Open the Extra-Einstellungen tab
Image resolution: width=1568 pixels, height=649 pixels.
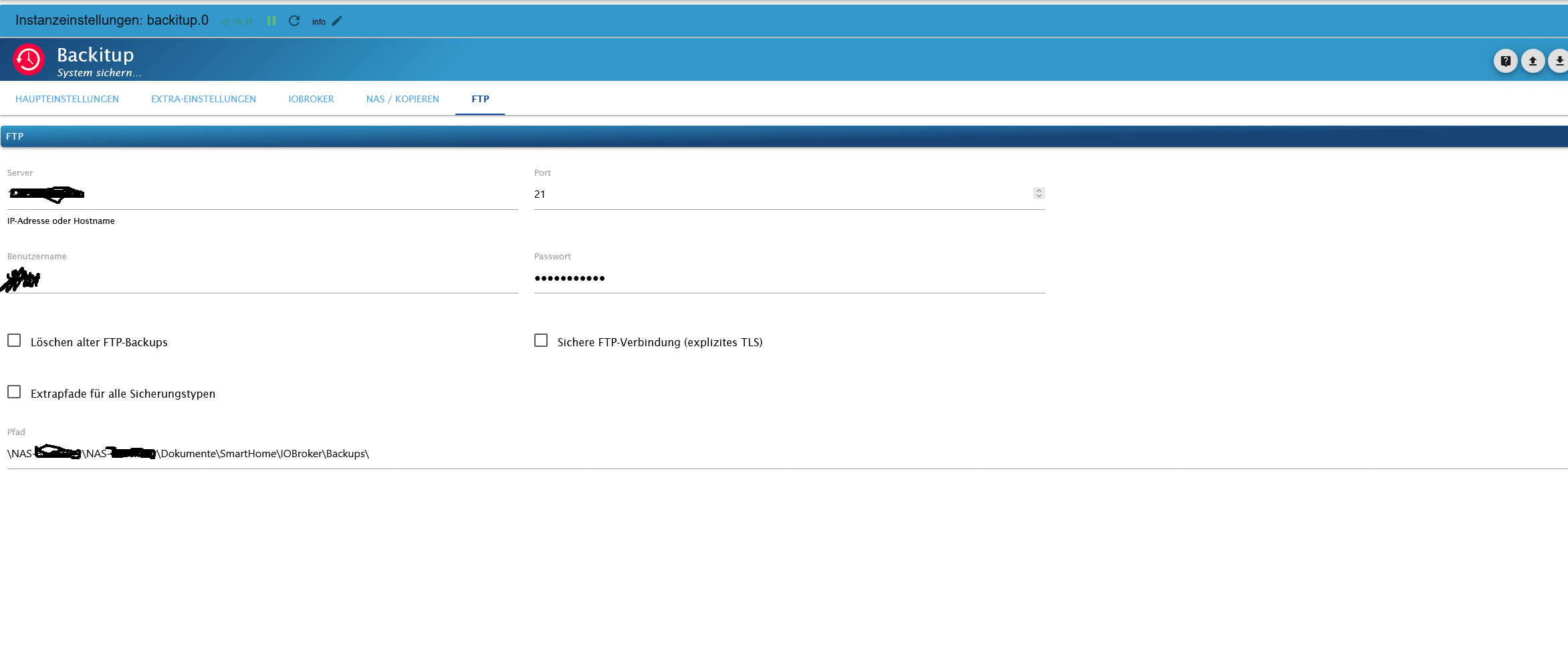coord(203,99)
